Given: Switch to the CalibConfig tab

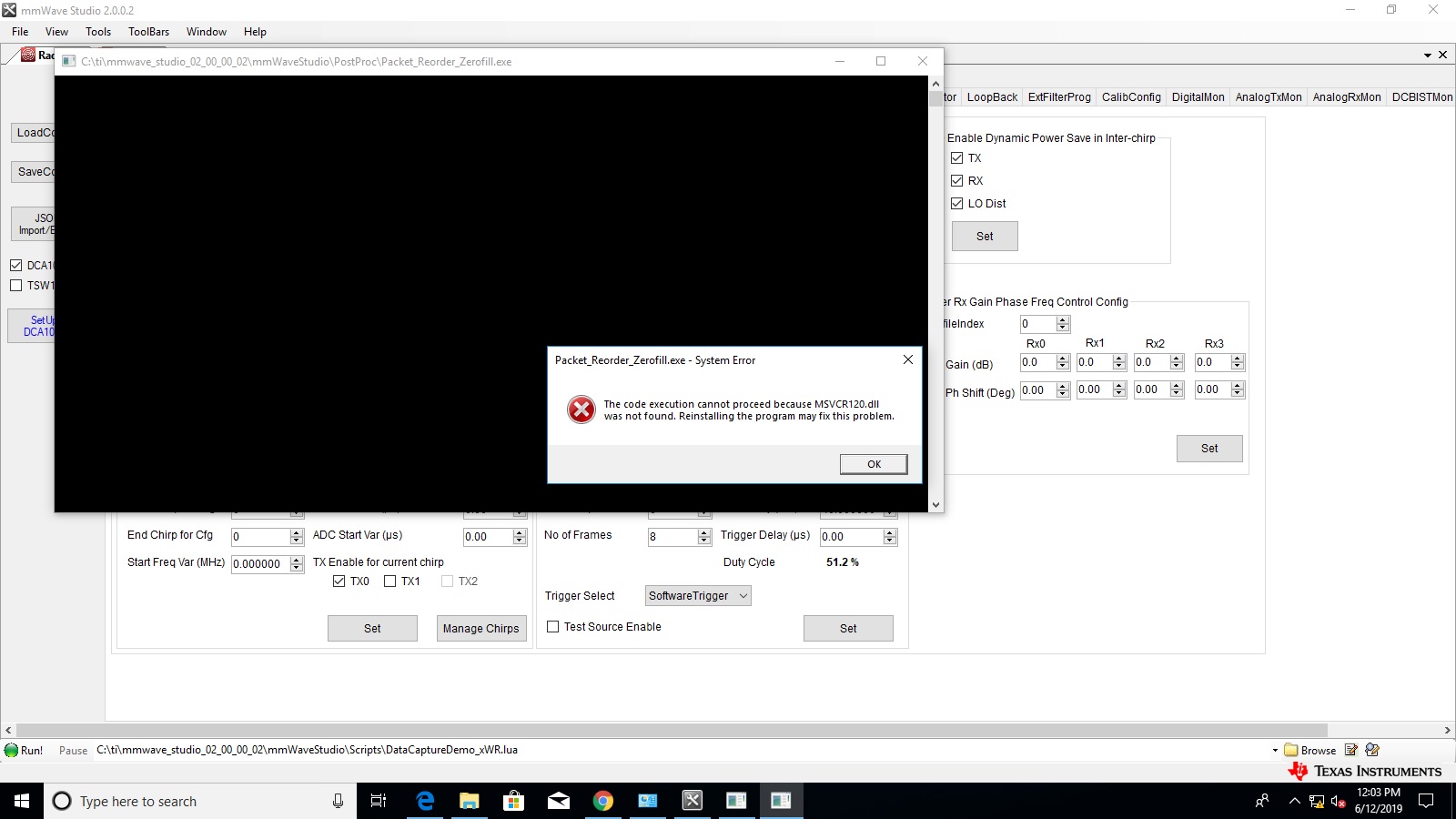Looking at the screenshot, I should point(1131,97).
